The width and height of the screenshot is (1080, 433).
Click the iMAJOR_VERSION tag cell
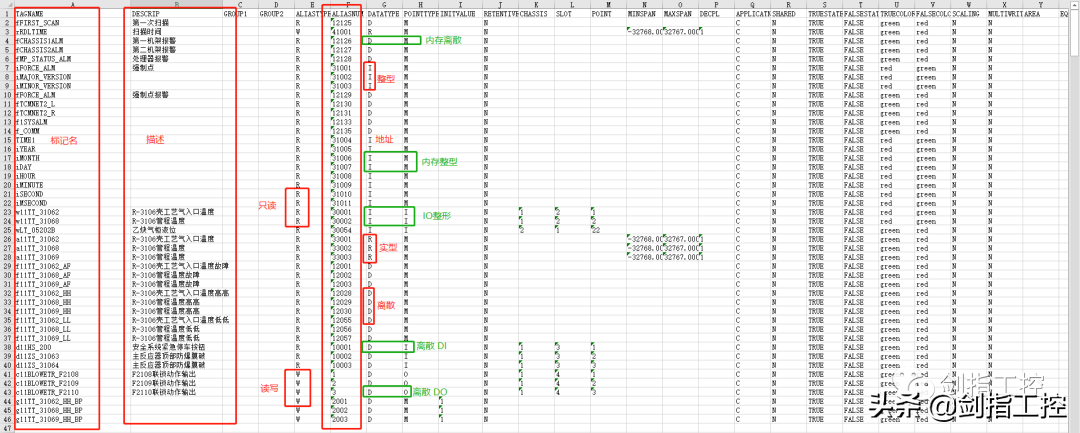point(44,77)
